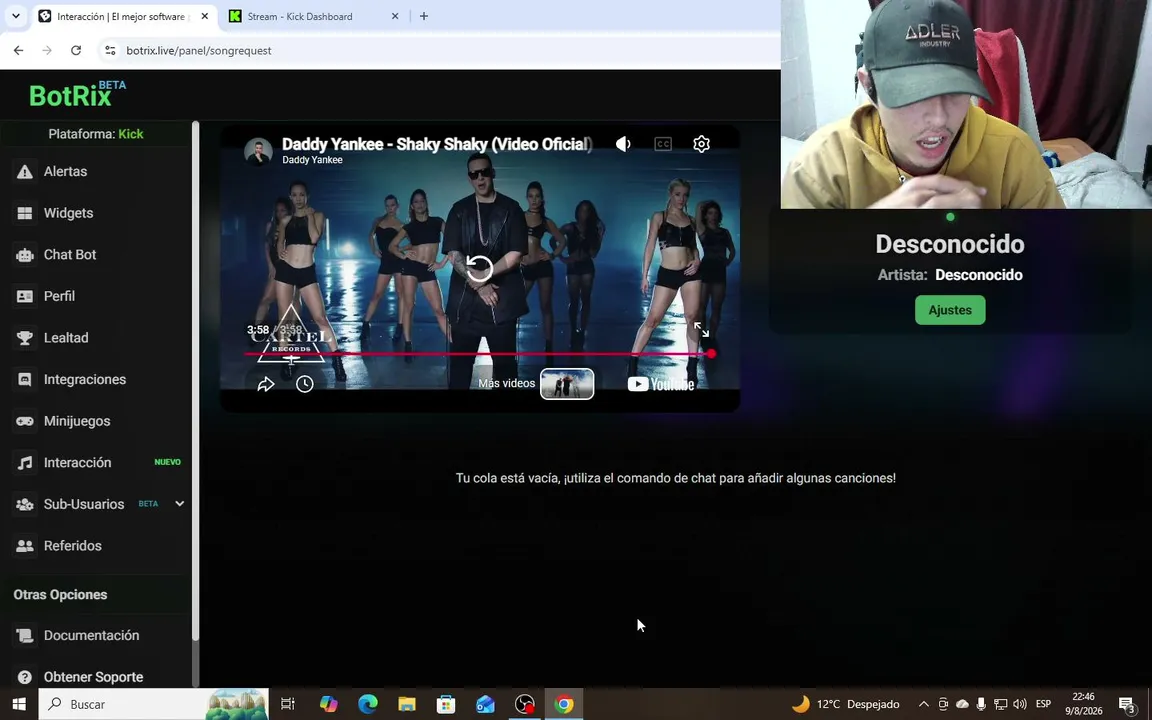Open a new browser tab
Screen dimensions: 1152x720
coord(424,16)
